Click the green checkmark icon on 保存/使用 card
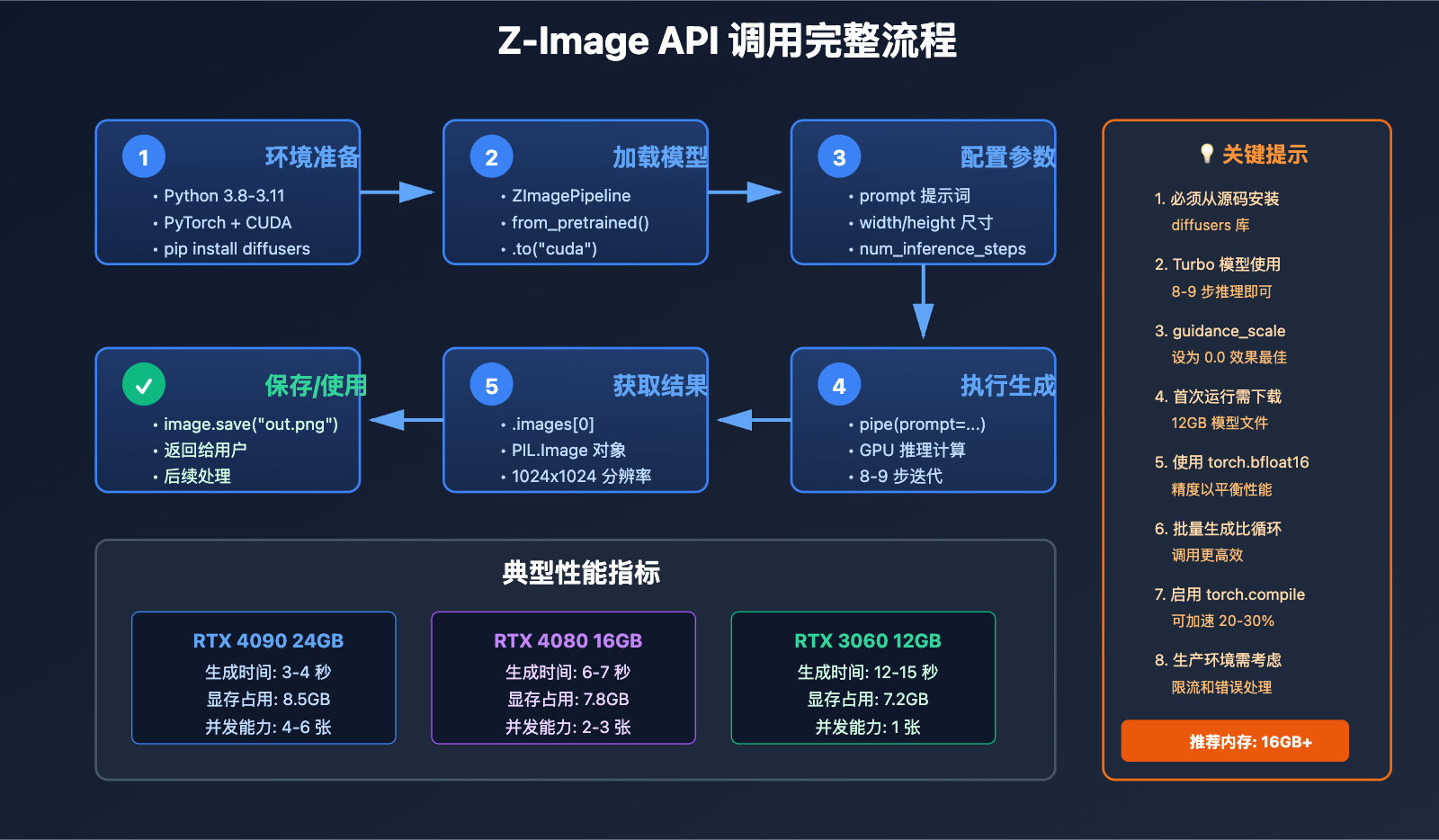 pos(142,384)
